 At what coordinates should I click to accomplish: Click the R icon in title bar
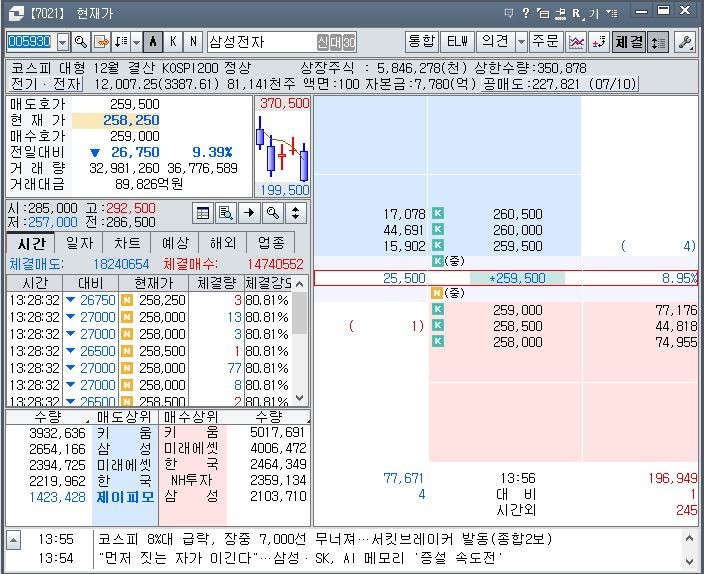577,13
